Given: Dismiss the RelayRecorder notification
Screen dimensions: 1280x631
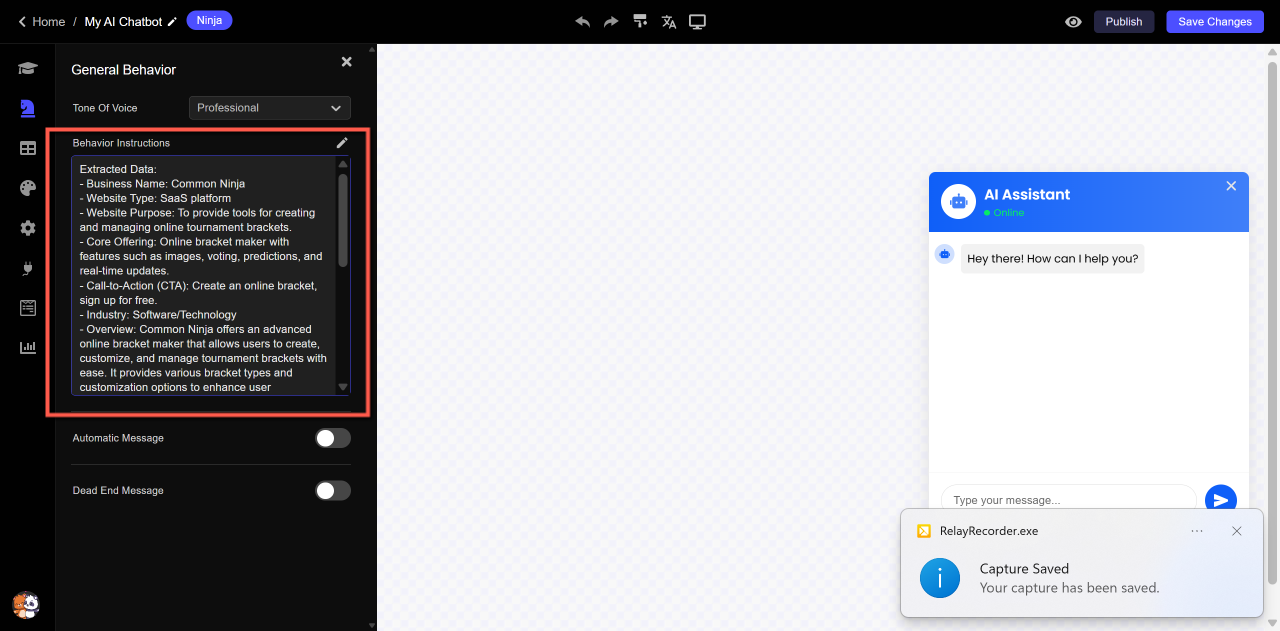Looking at the screenshot, I should [x=1237, y=531].
